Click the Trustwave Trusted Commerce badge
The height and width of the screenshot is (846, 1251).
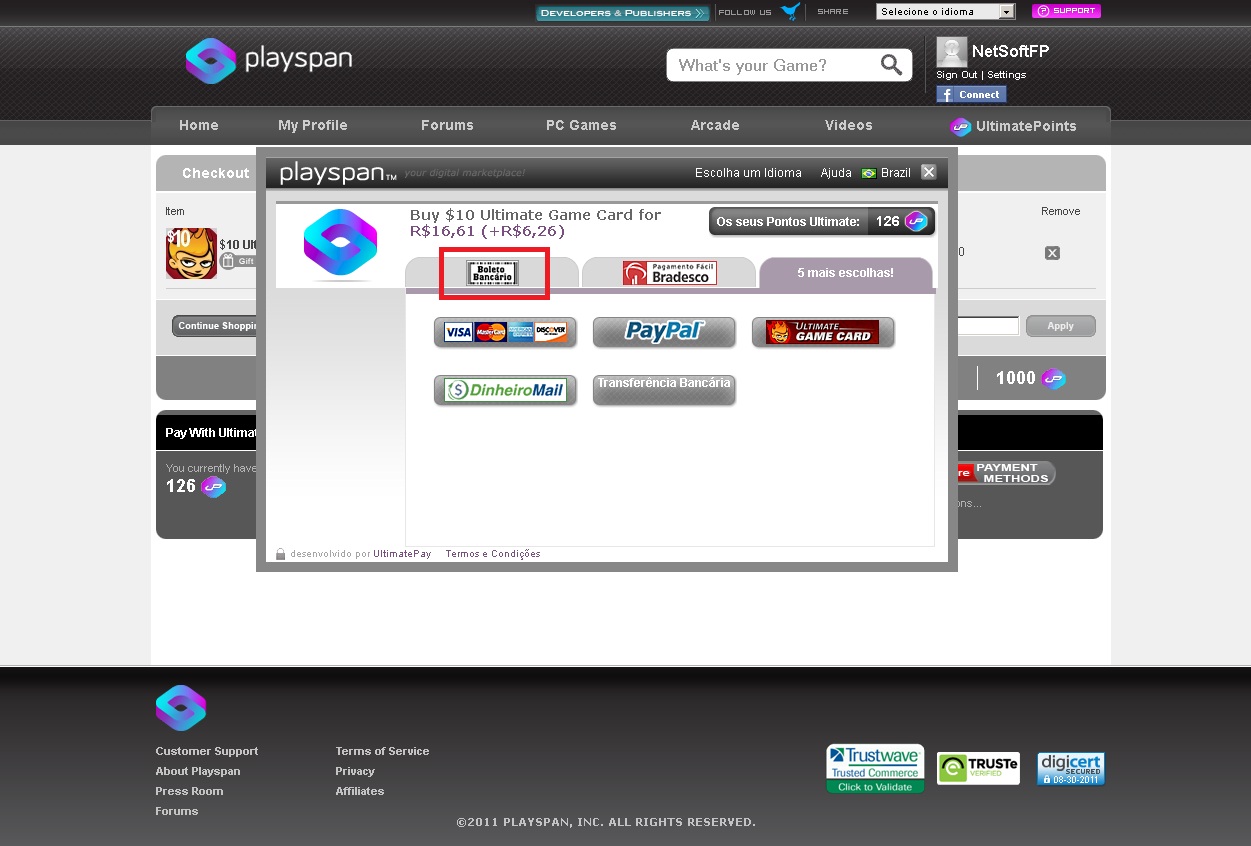875,769
